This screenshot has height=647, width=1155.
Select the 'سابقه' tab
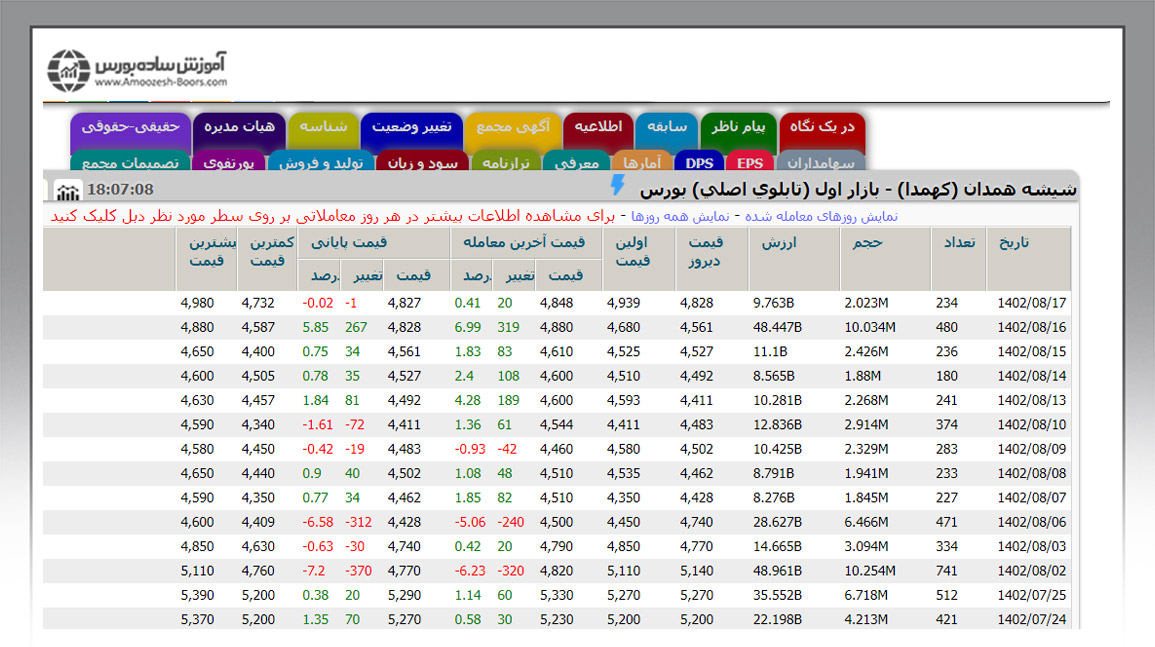point(667,128)
